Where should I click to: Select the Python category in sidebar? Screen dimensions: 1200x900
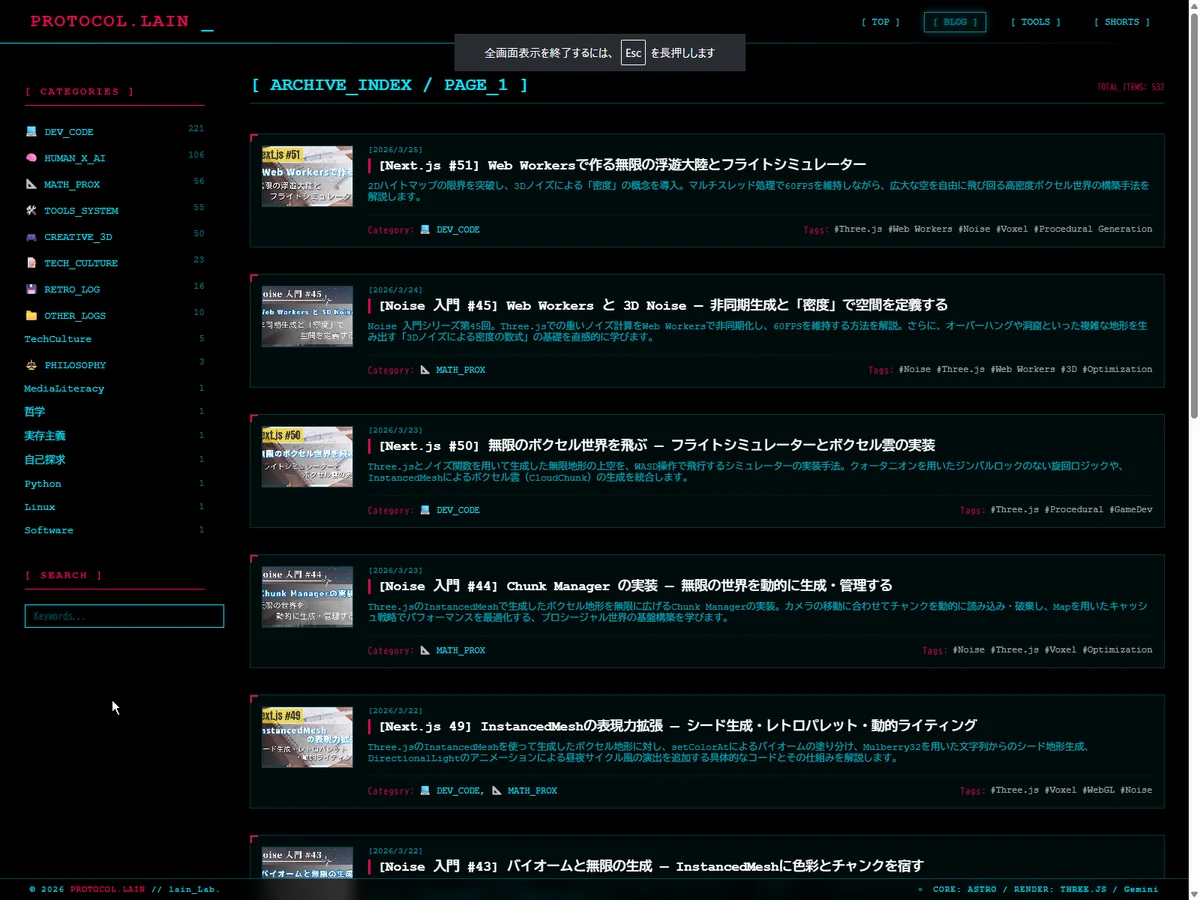pyautogui.click(x=43, y=484)
